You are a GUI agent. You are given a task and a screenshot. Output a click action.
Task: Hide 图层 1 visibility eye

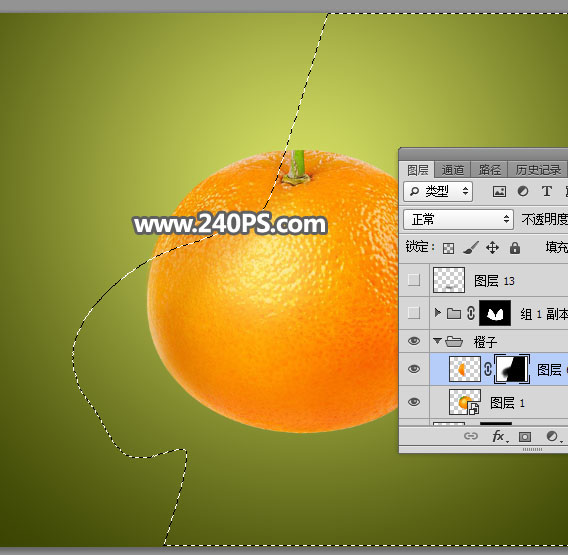(414, 402)
